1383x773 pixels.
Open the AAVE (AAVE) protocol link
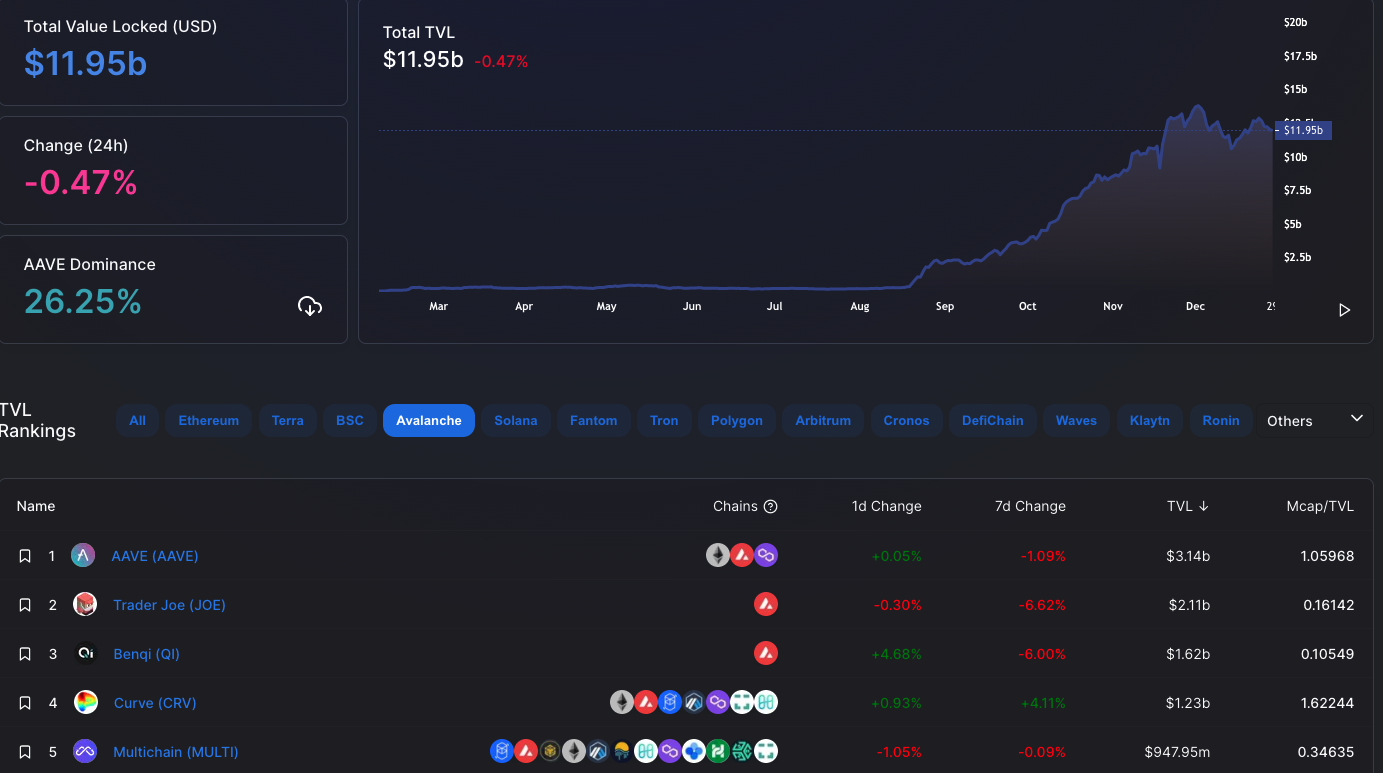click(155, 556)
